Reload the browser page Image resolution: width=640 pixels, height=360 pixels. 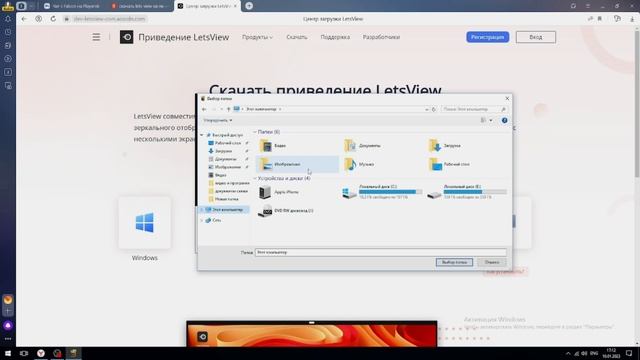pyautogui.click(x=53, y=19)
